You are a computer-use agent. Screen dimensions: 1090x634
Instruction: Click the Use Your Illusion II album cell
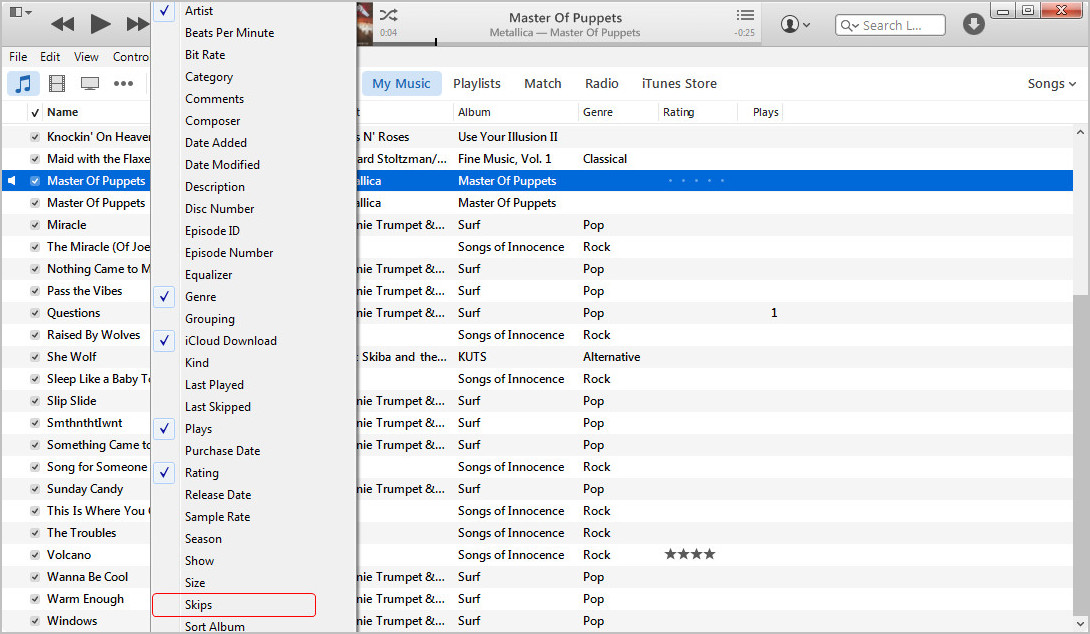click(x=507, y=137)
